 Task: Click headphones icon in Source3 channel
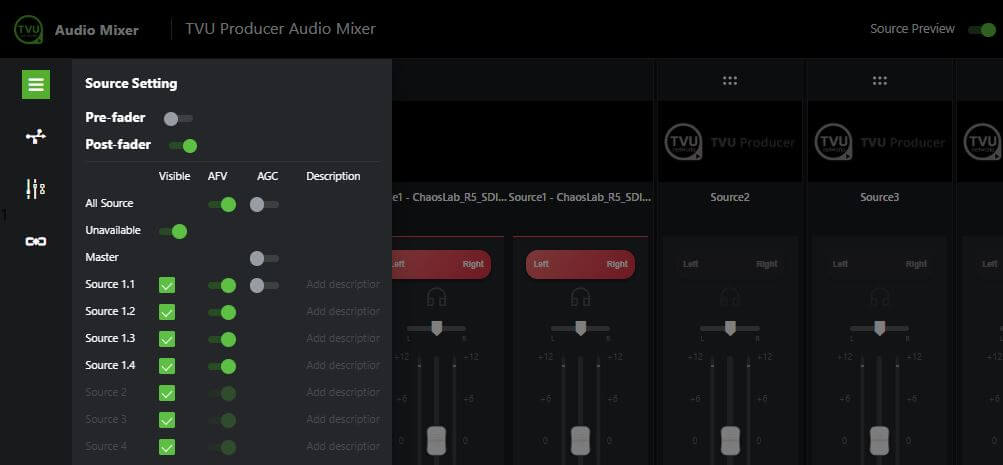coord(880,297)
